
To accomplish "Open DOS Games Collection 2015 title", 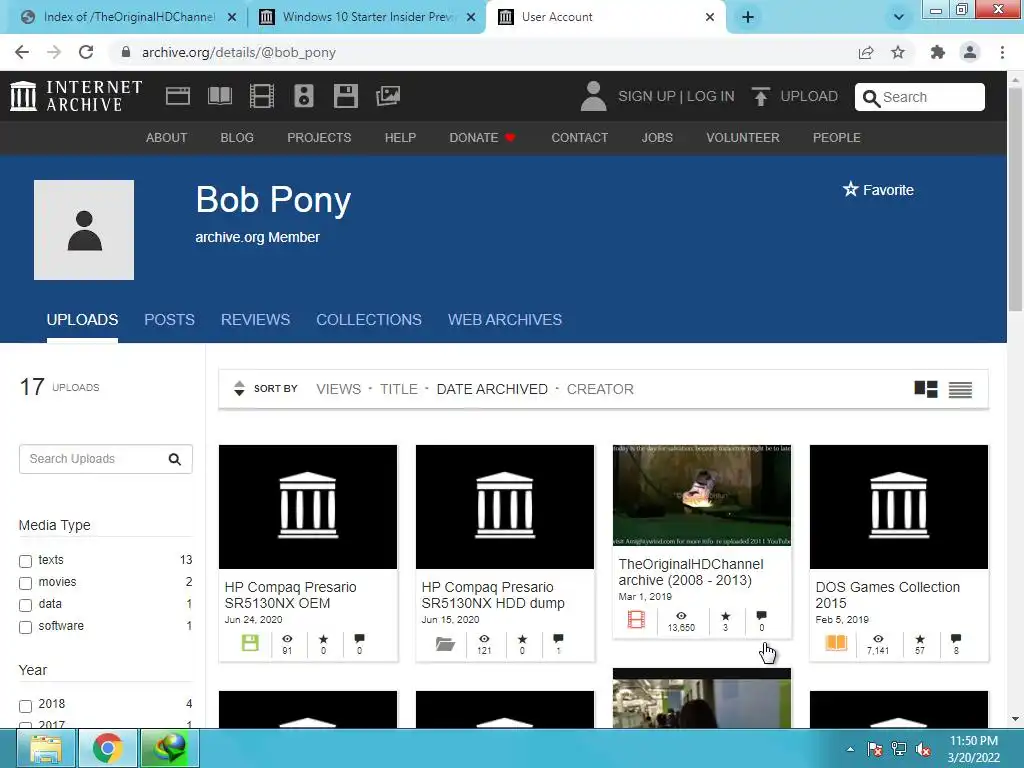I will 887,595.
